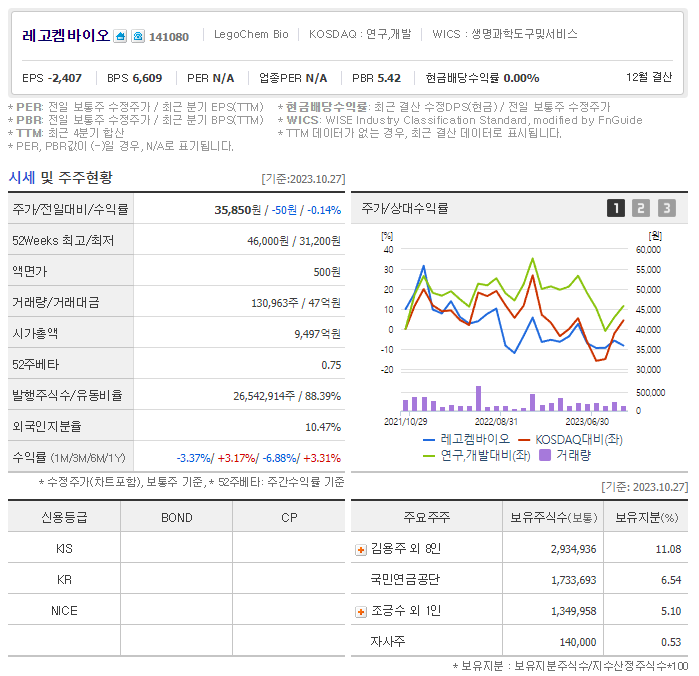Screen dimensions: 699x676
Task: Click the shares held value 1,349,958
Action: [573, 611]
